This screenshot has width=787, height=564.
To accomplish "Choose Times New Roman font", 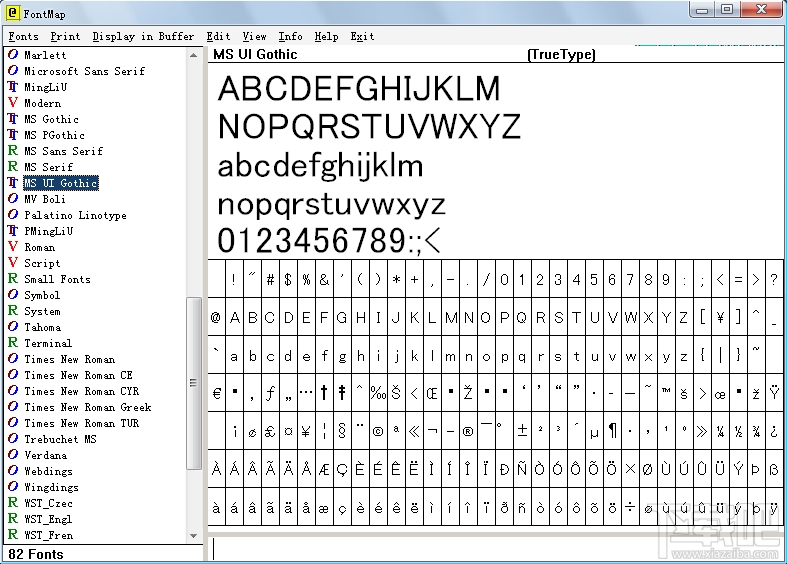I will point(69,359).
